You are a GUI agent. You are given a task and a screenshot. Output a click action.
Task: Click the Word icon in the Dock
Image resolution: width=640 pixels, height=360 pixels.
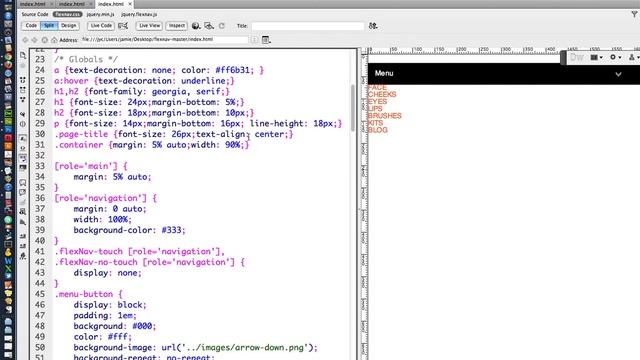(8, 260)
